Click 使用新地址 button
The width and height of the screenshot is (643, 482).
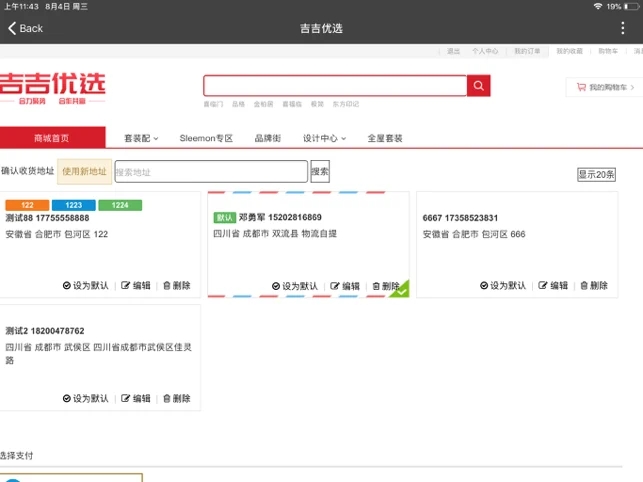pos(84,172)
